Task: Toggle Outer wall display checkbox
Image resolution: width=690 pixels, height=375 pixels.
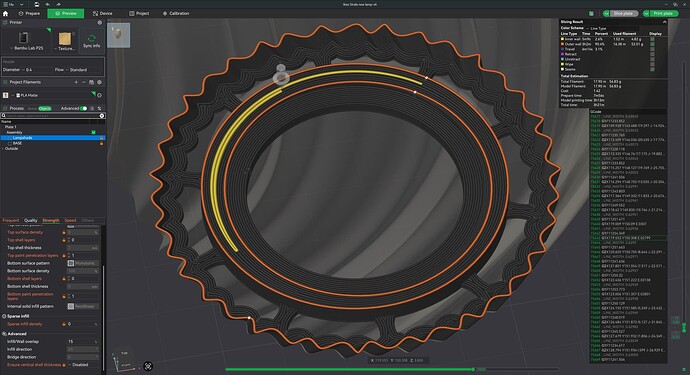Action: pos(652,44)
